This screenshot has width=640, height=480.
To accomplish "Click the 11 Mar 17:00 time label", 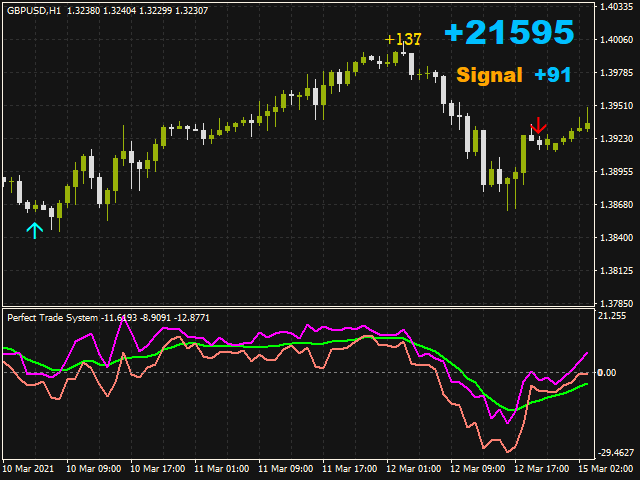I will tap(350, 469).
